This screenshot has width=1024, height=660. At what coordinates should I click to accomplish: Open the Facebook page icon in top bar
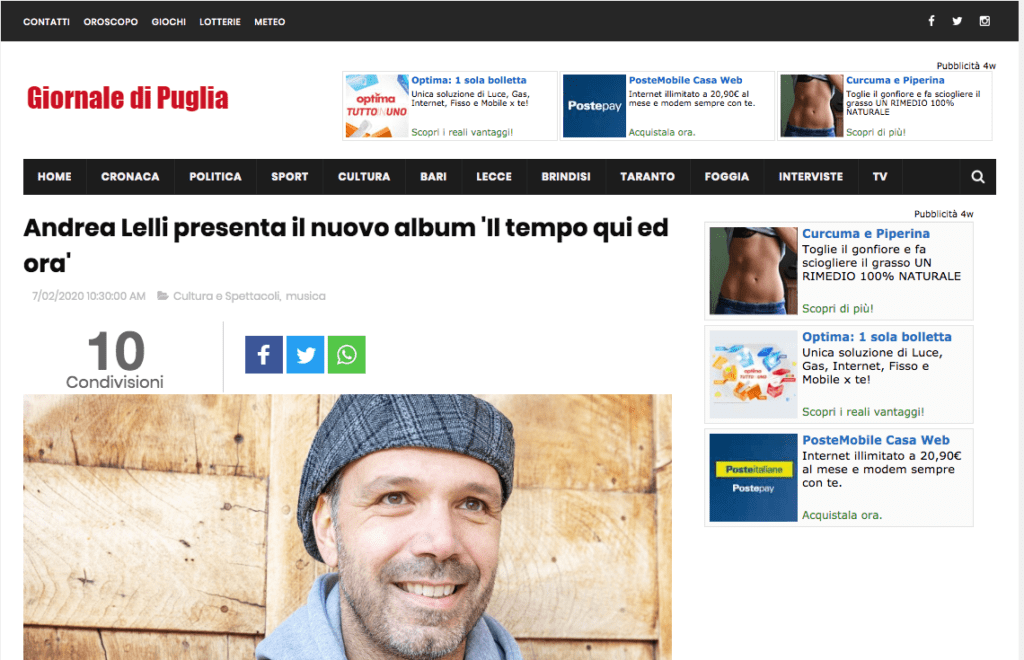tap(931, 21)
